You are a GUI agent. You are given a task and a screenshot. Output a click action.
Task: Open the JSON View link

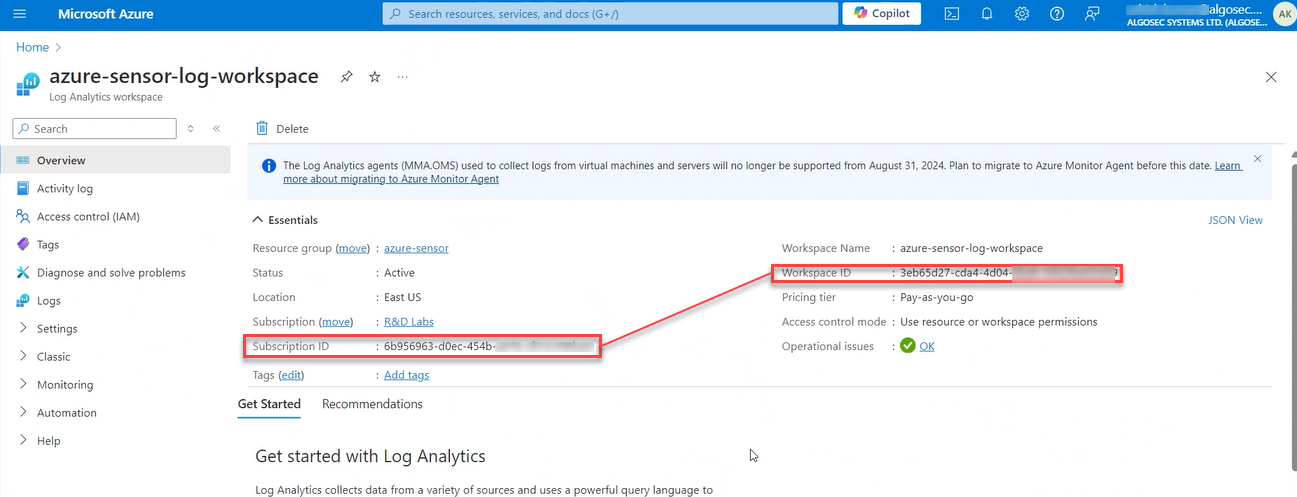[x=1235, y=220]
